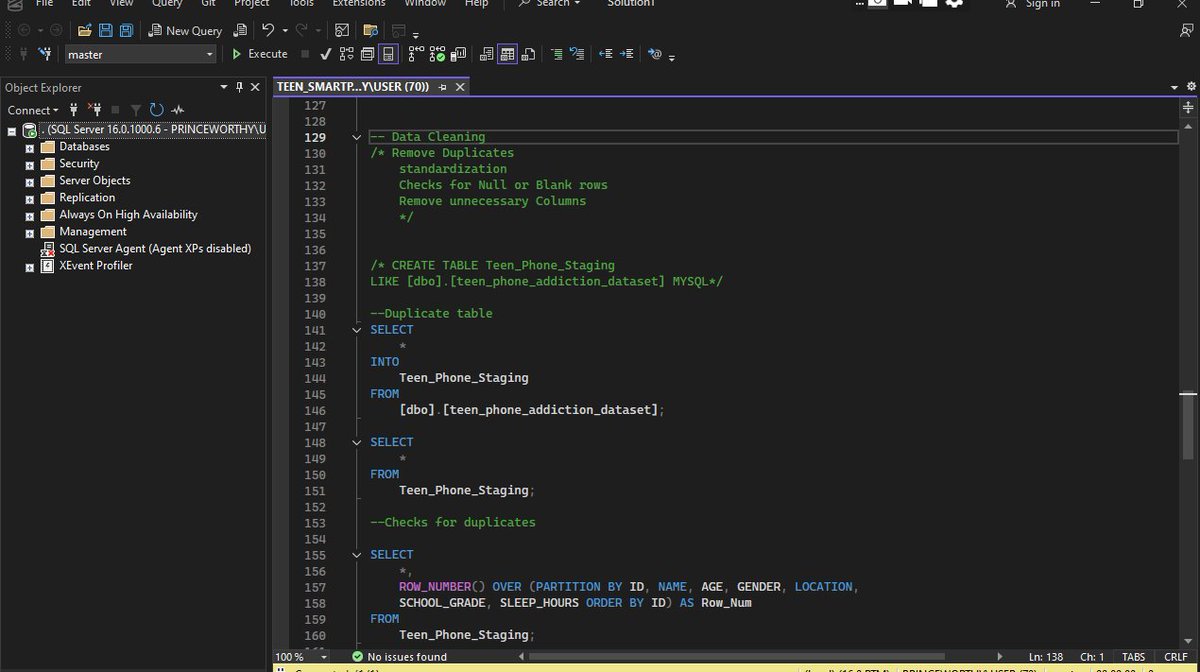The image size is (1200, 672).
Task: Open the Extensions menu
Action: 358,4
